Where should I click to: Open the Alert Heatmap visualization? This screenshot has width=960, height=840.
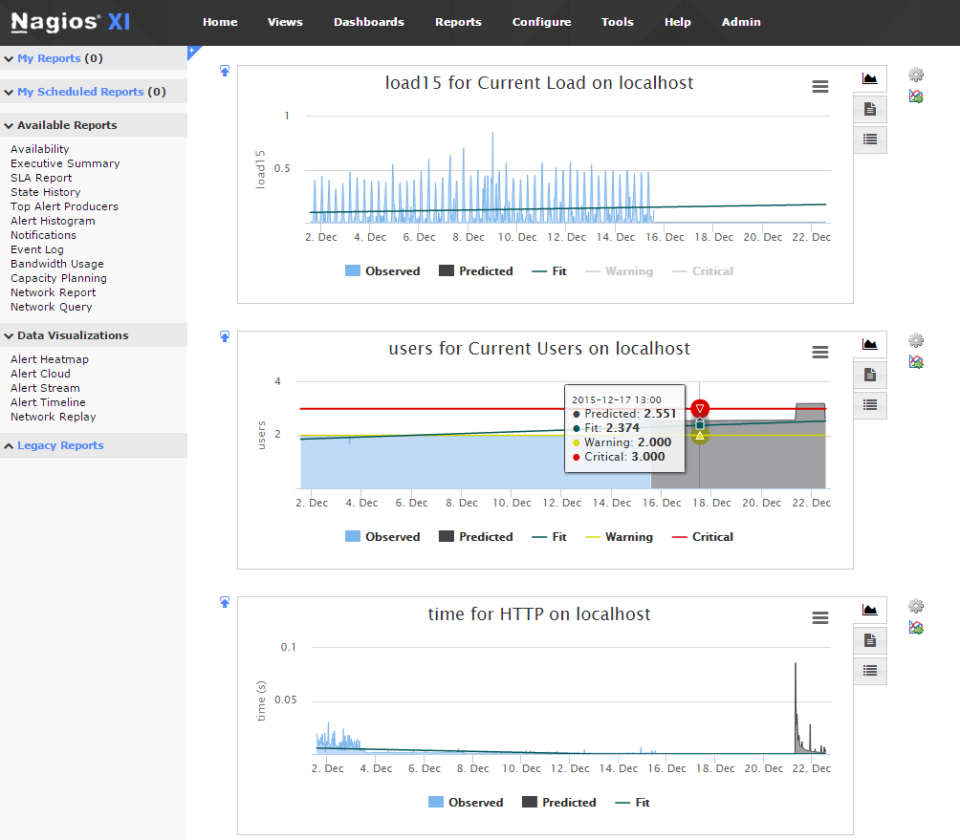pyautogui.click(x=49, y=359)
